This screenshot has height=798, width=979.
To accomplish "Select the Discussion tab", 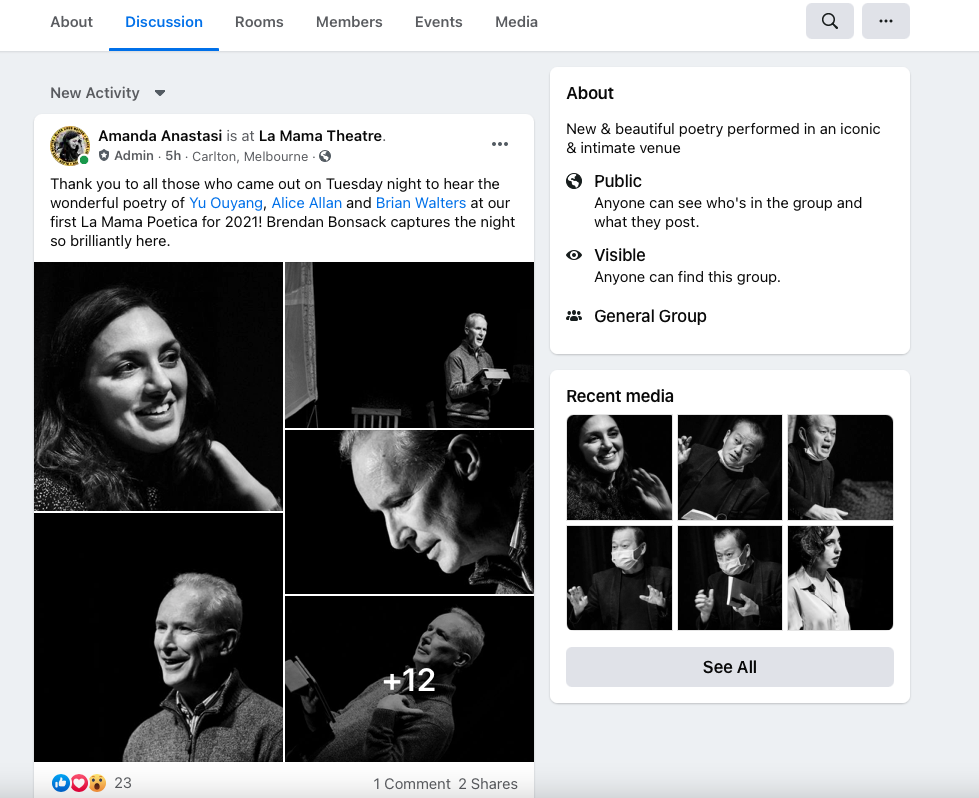I will click(164, 22).
